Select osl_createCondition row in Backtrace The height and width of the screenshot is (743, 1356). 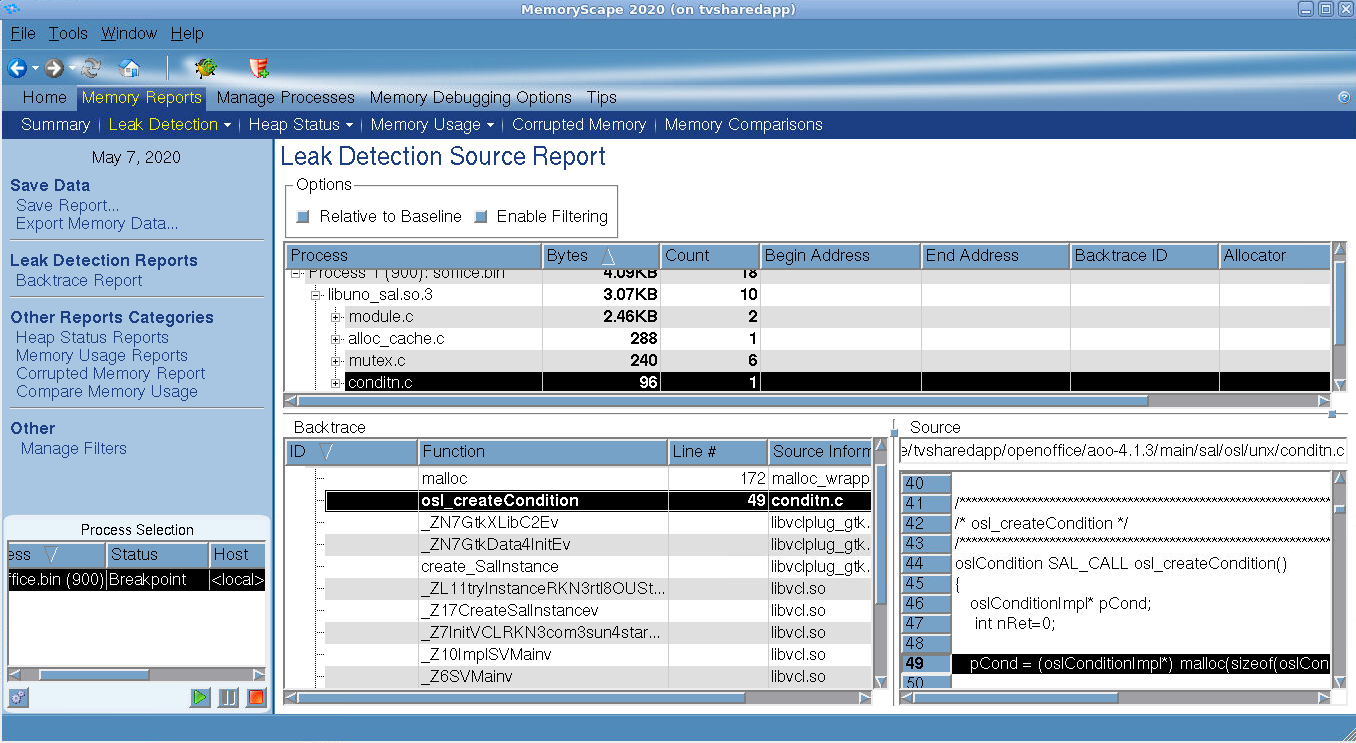pyautogui.click(x=598, y=501)
